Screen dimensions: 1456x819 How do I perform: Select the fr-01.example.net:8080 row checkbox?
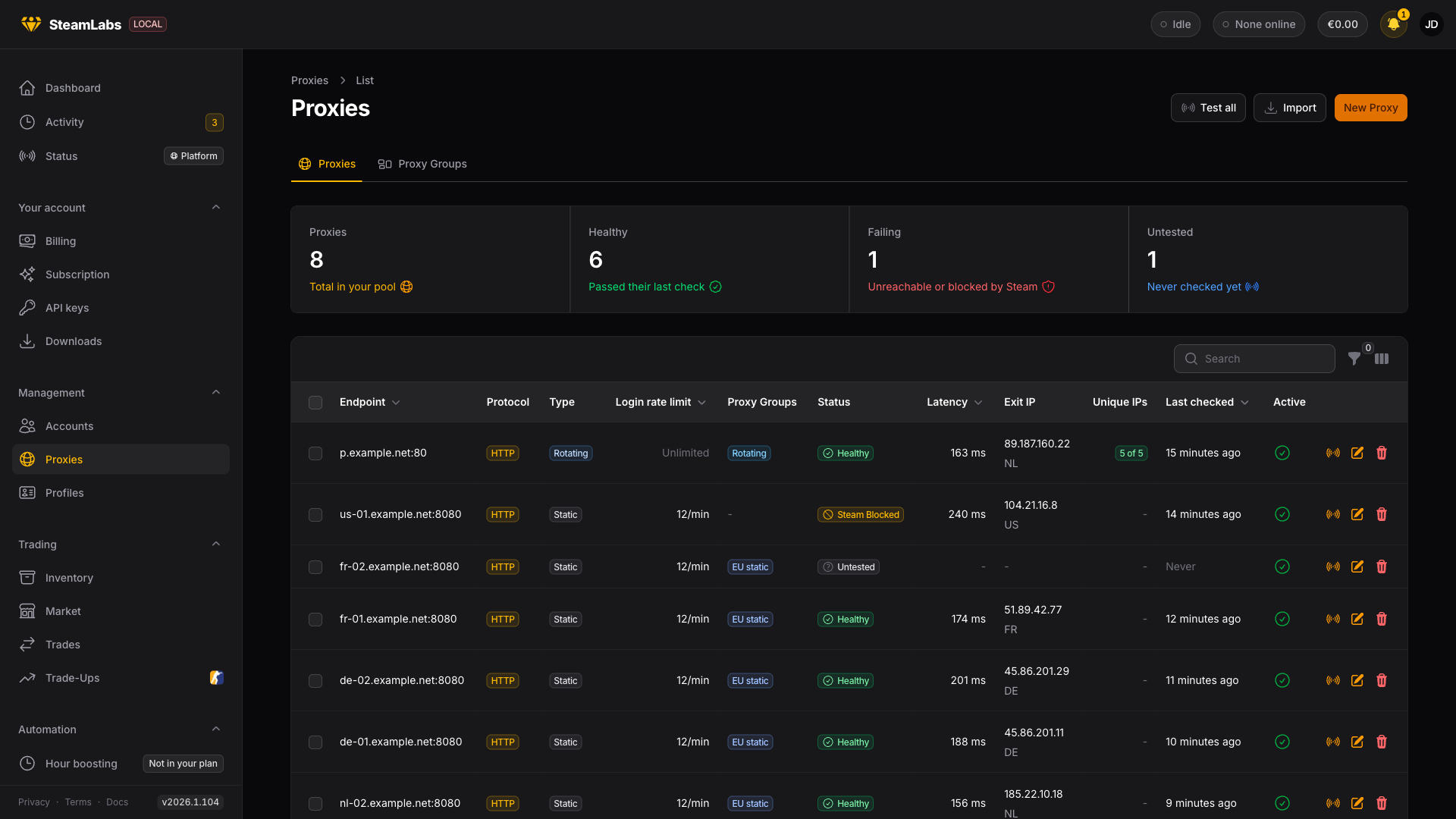pyautogui.click(x=315, y=620)
